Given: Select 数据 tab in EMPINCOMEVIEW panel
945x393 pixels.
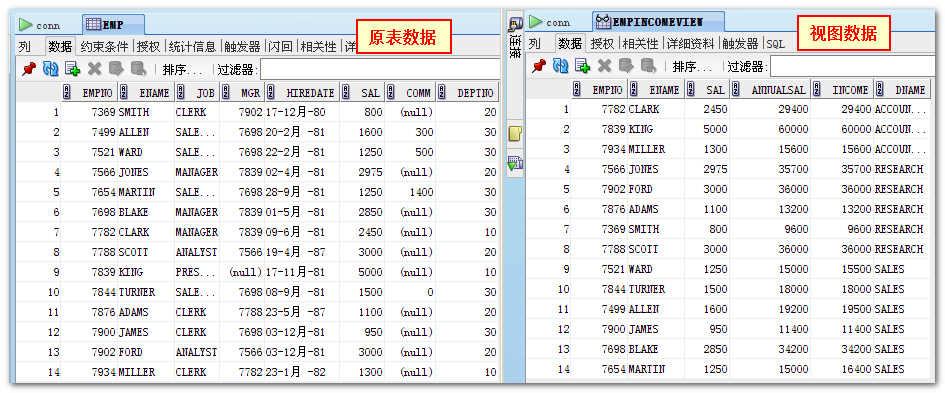Looking at the screenshot, I should tap(570, 43).
